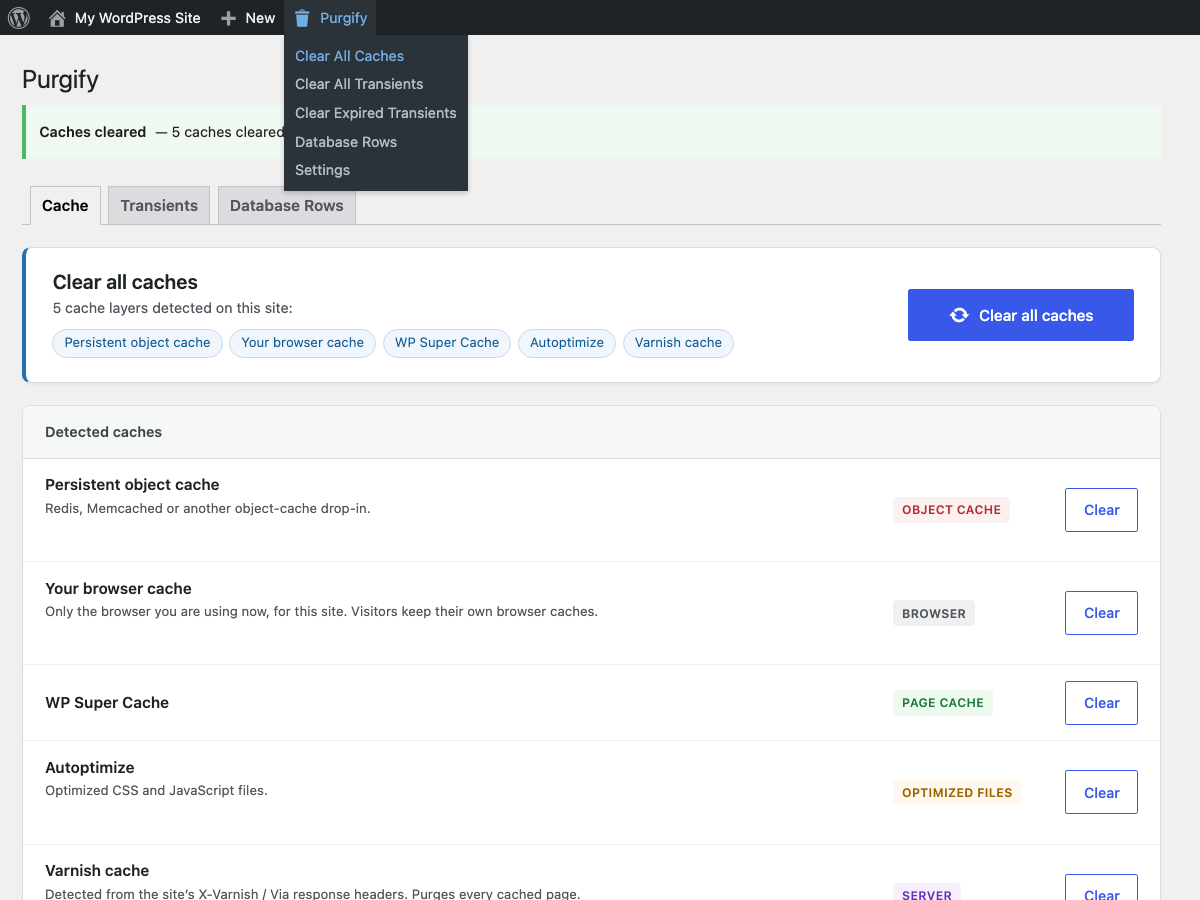The height and width of the screenshot is (900, 1200).
Task: Open the Purgify admin bar menu
Action: [x=330, y=18]
